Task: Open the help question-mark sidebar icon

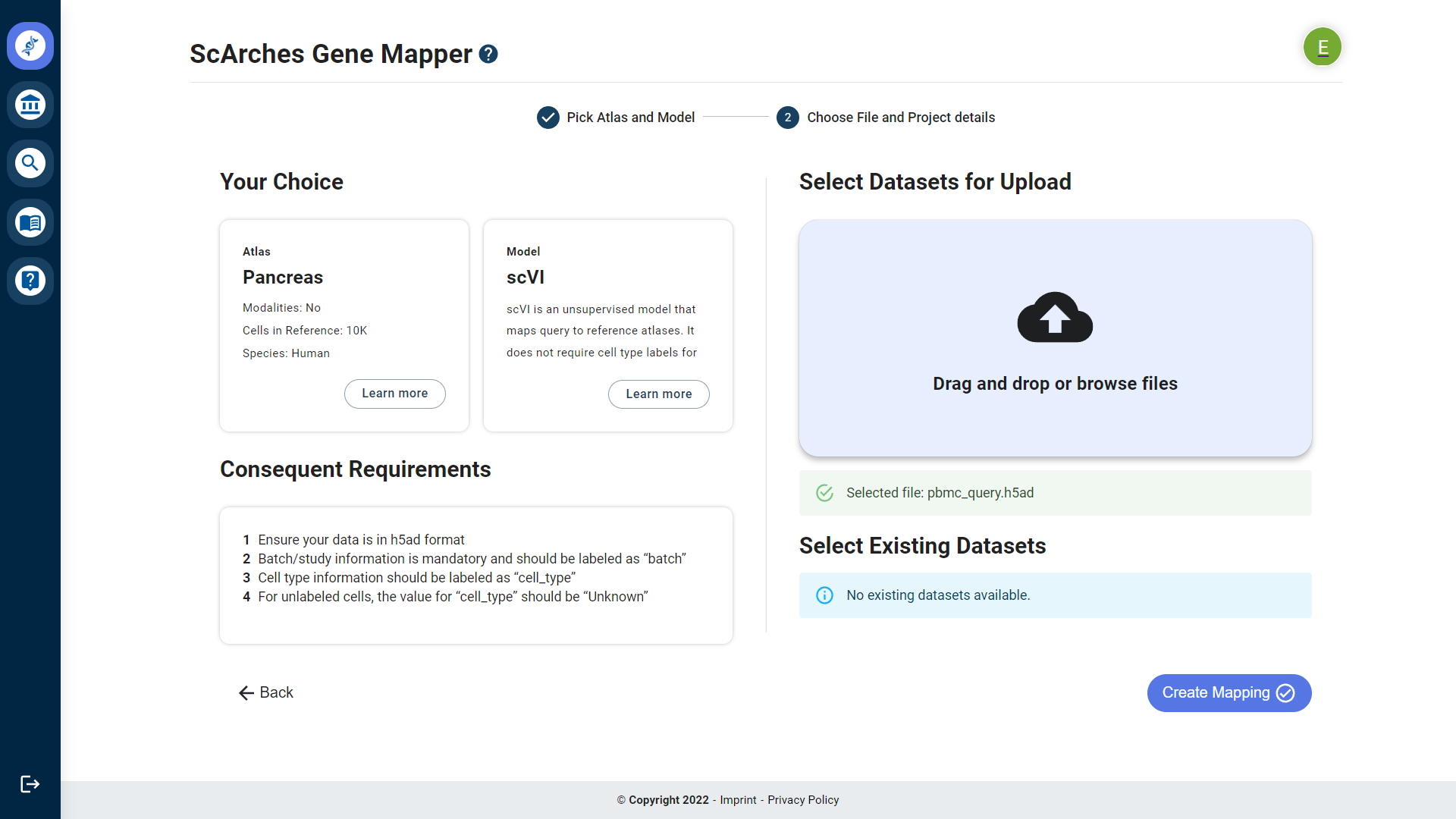Action: pos(30,281)
